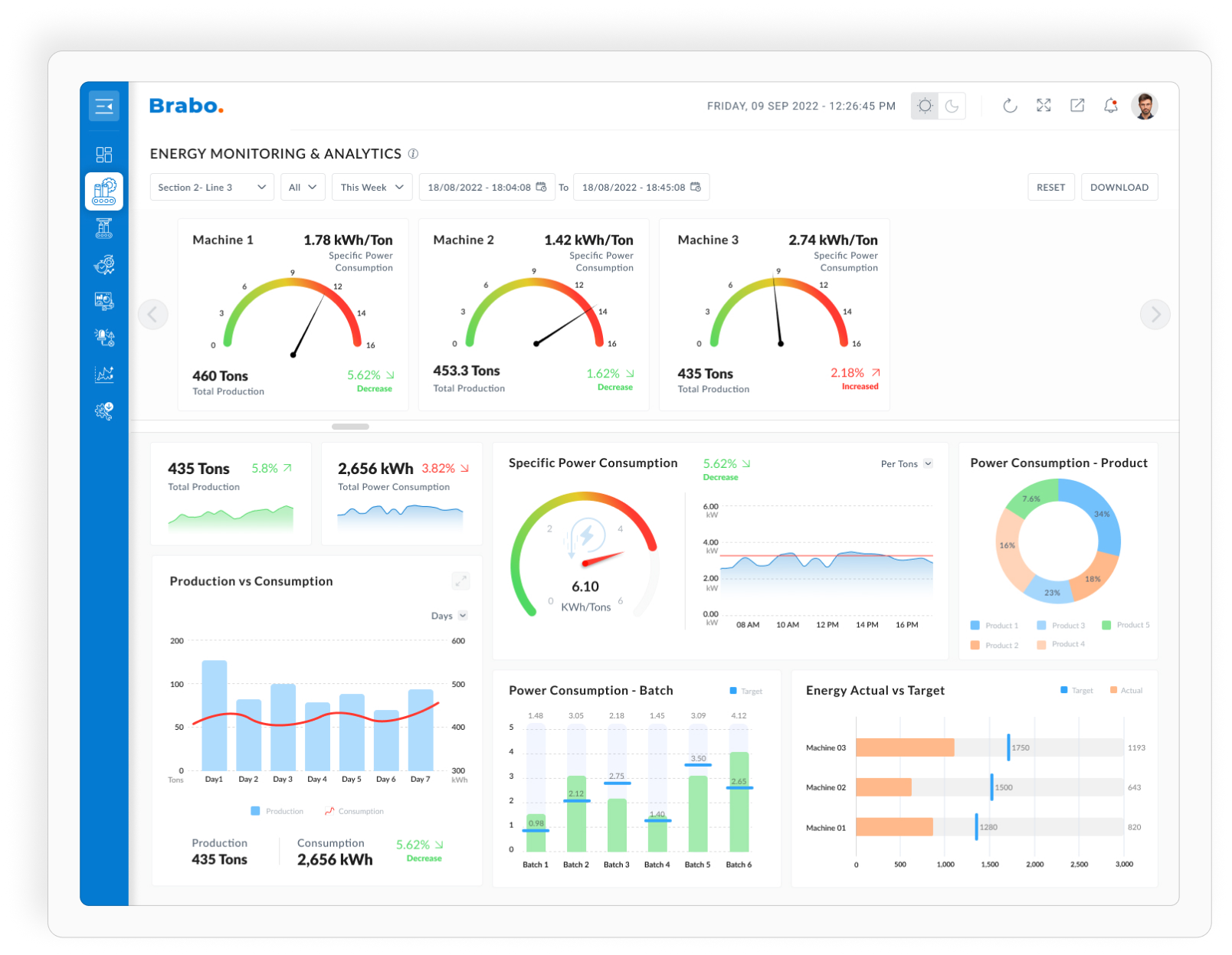This screenshot has height=955, width=1232.
Task: Open the Per Tons unit dropdown
Action: [906, 464]
